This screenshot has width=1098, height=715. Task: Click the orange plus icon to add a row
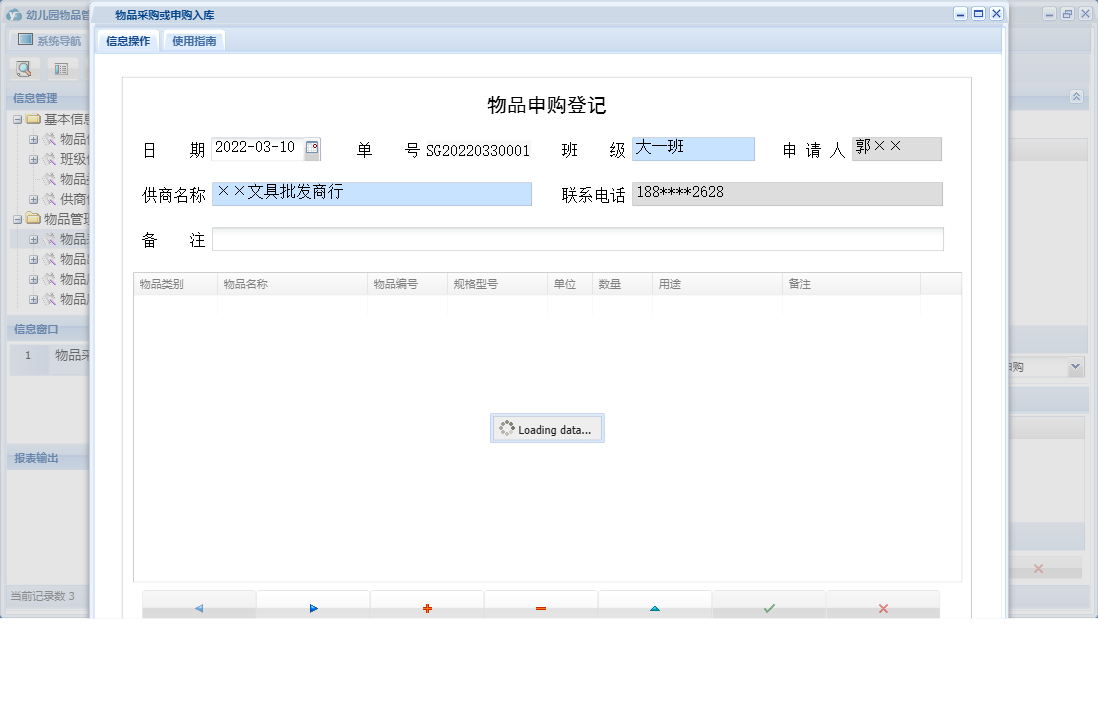tap(427, 607)
